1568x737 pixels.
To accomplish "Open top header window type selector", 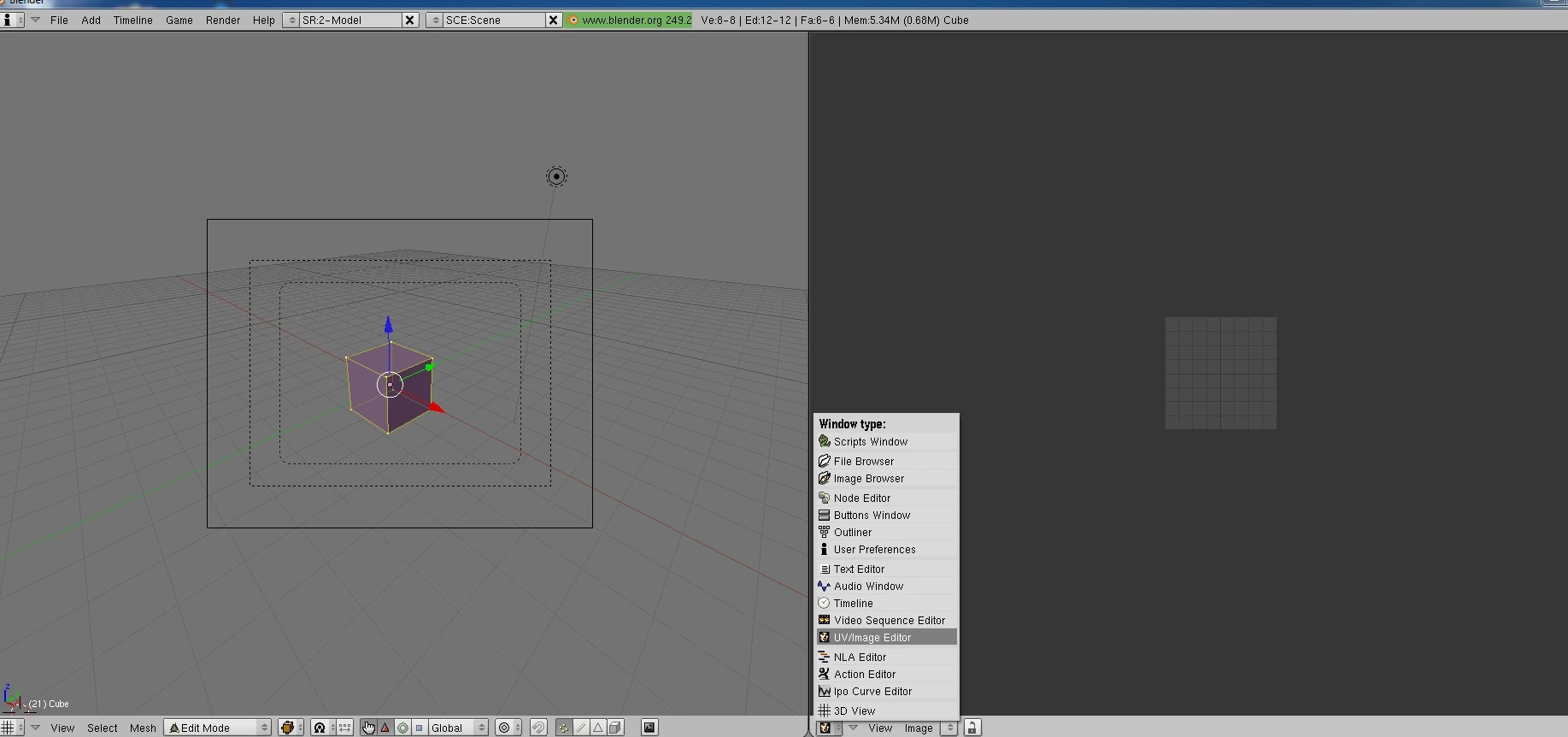I will click(13, 20).
